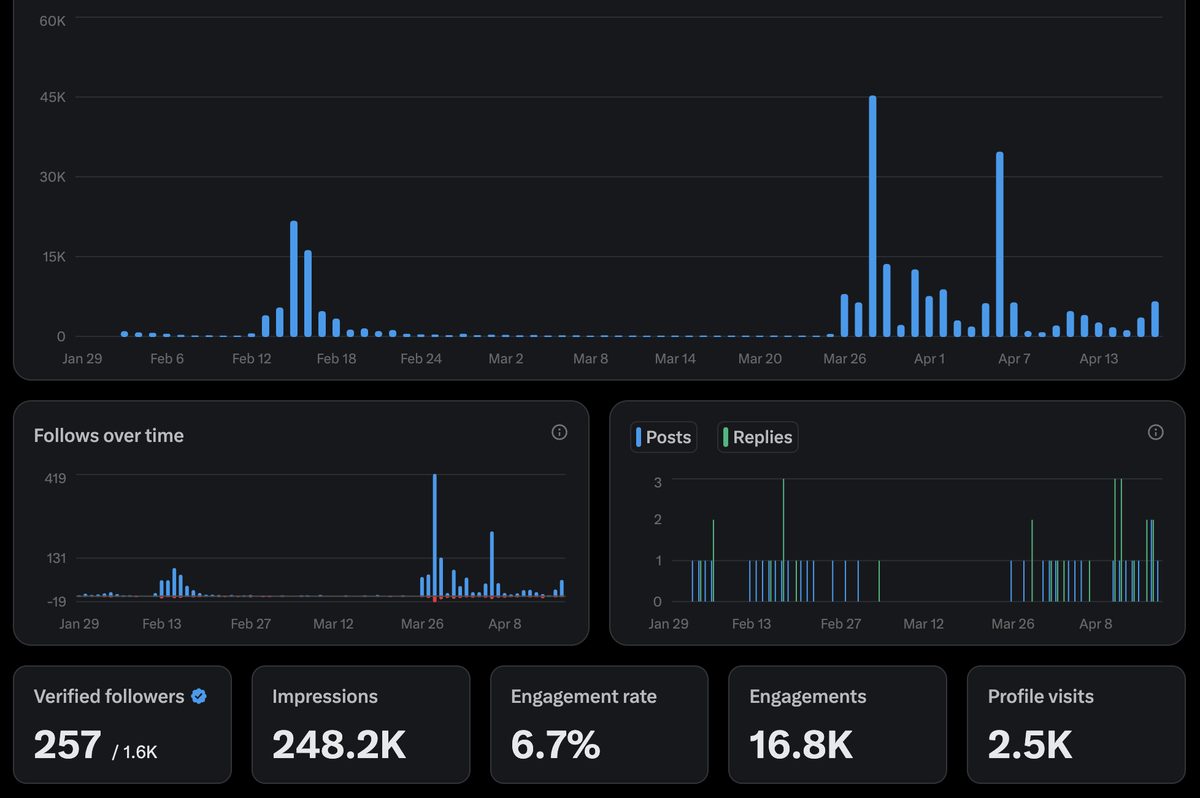Viewport: 1200px width, 798px height.
Task: Click the verified badge next to Verified followers
Action: pyautogui.click(x=199, y=696)
